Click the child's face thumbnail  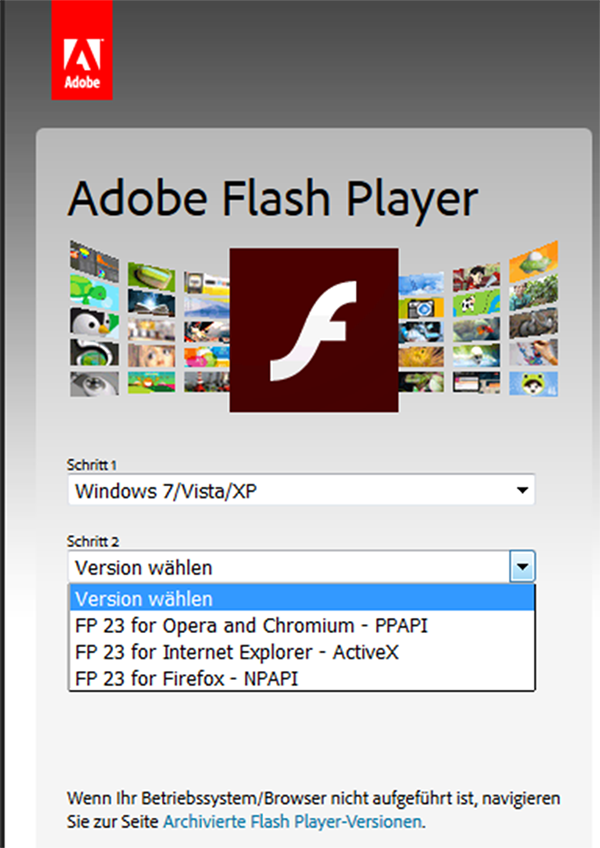151,355
